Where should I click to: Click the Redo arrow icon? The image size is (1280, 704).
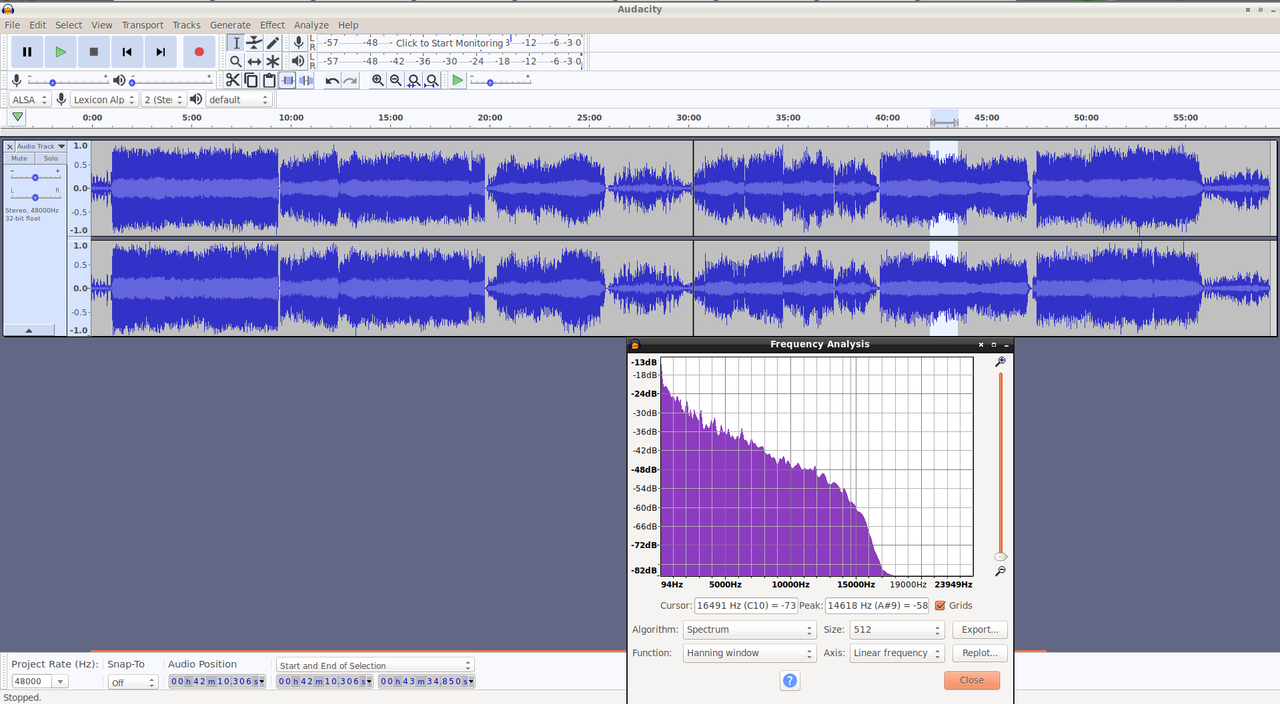click(350, 80)
